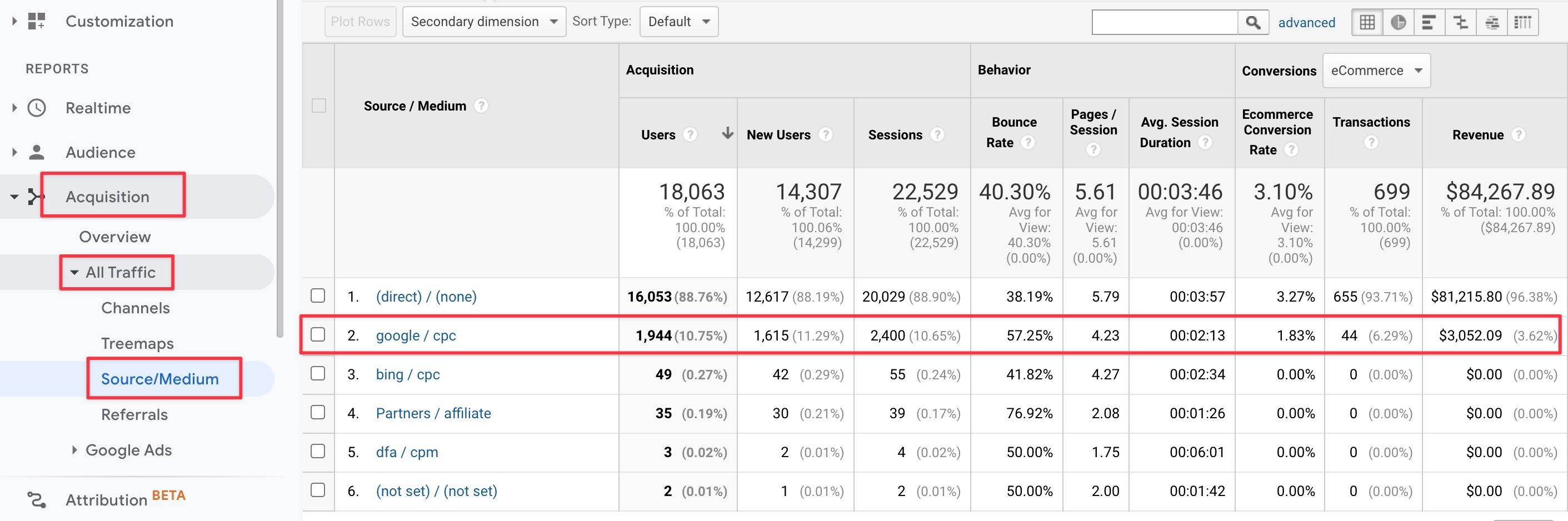
Task: Choose the Term cloud view icon
Action: (1492, 23)
